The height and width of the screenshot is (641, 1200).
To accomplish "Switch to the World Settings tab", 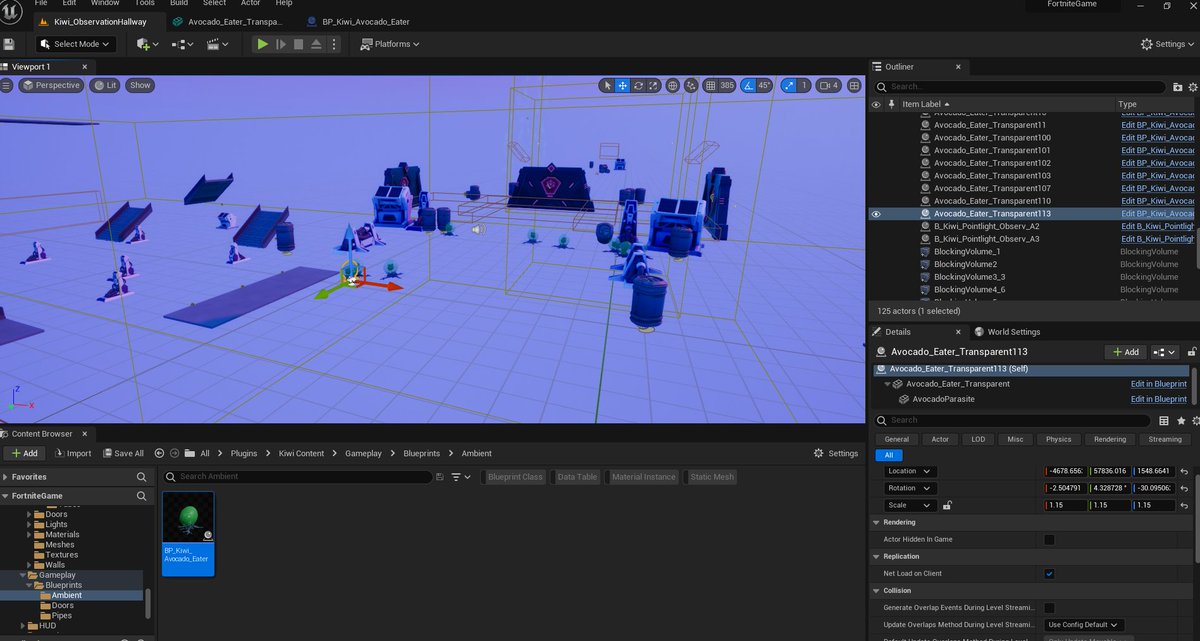I will pos(1007,332).
